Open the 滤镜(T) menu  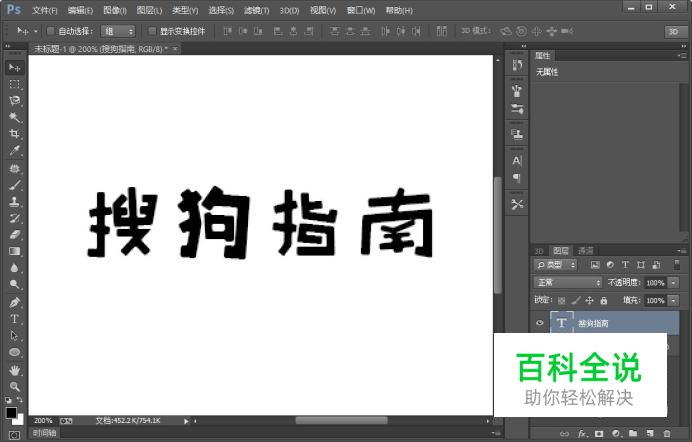click(256, 10)
